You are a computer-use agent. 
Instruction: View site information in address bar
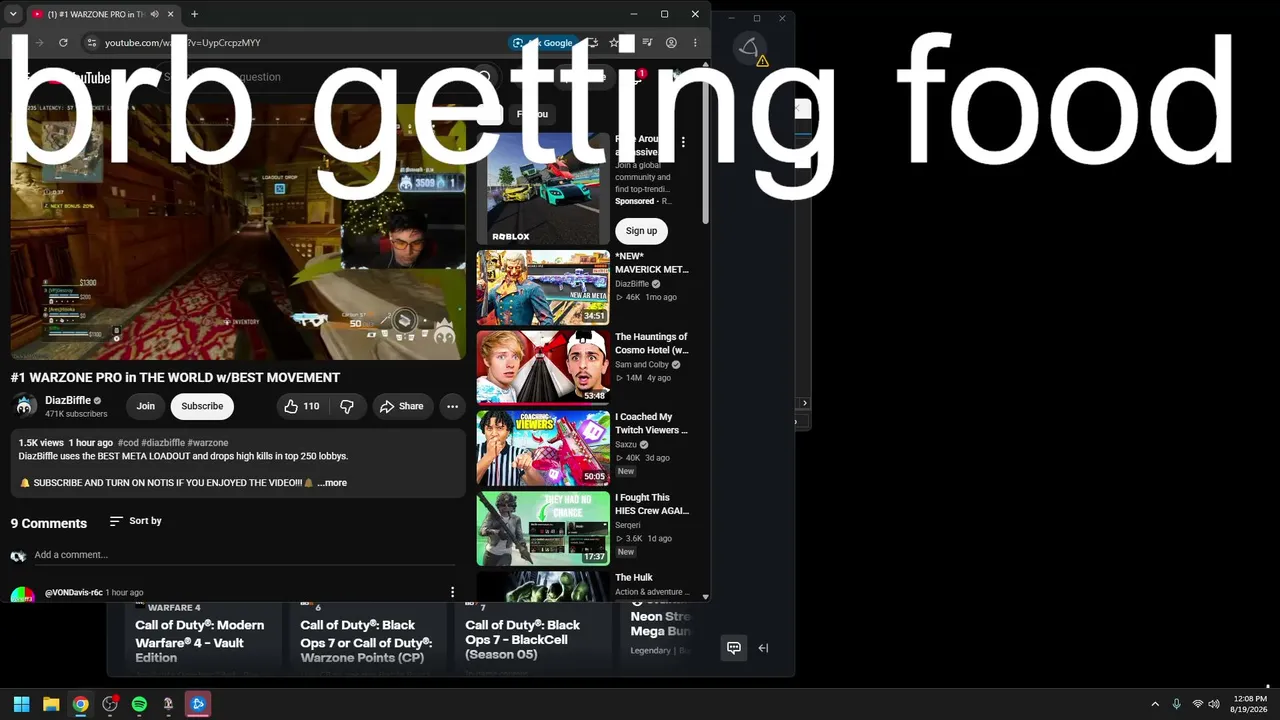pyautogui.click(x=91, y=43)
